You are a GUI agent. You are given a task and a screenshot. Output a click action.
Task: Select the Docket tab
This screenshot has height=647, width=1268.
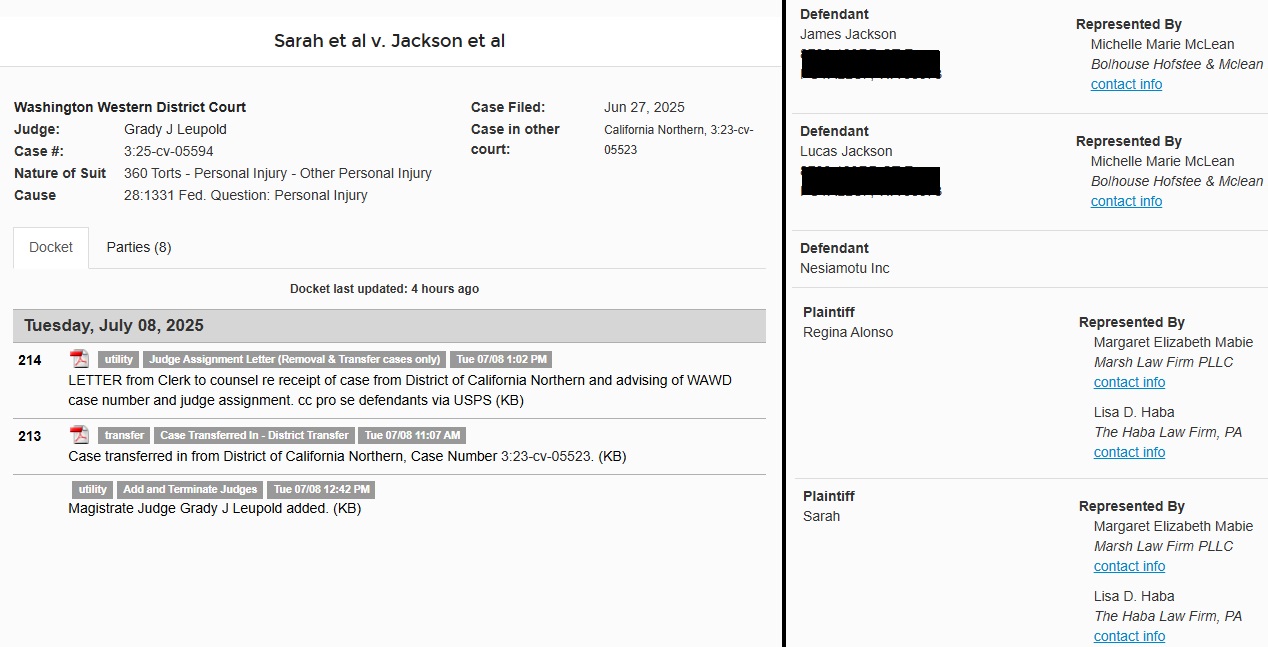[x=51, y=247]
